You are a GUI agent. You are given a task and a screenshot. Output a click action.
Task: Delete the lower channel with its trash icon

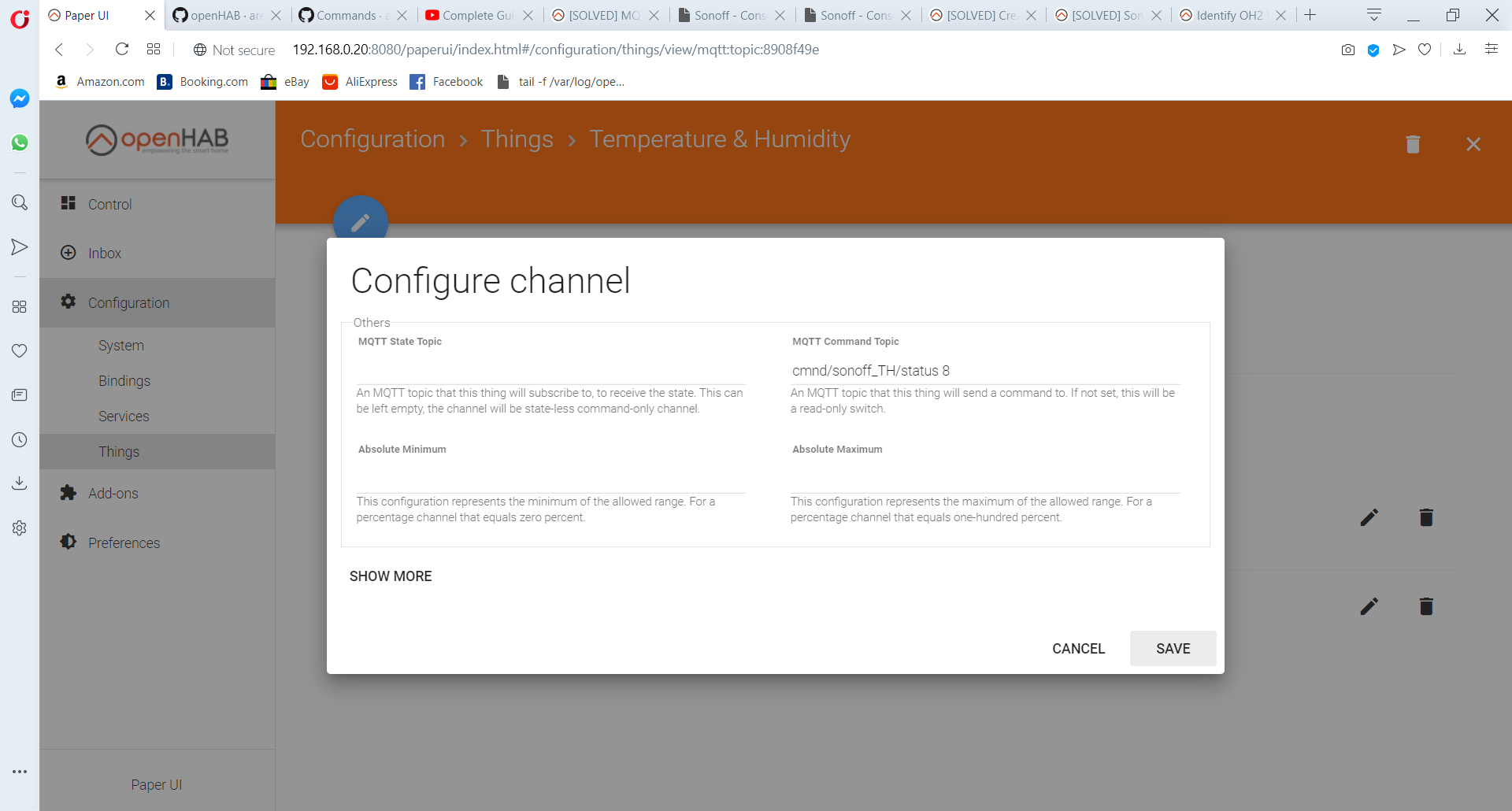tap(1426, 606)
